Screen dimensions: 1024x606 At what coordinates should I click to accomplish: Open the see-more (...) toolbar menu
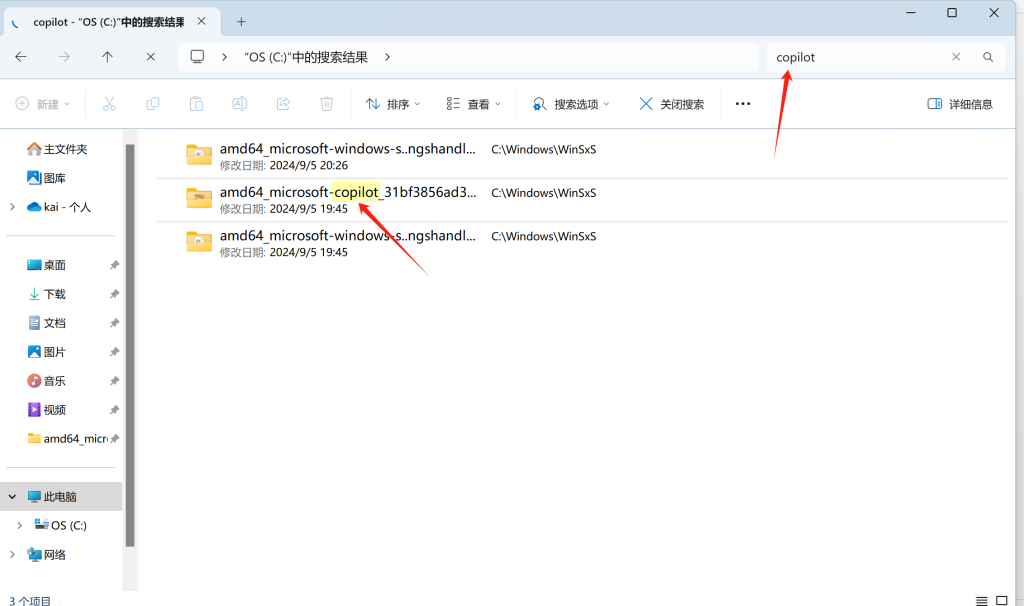click(x=742, y=103)
